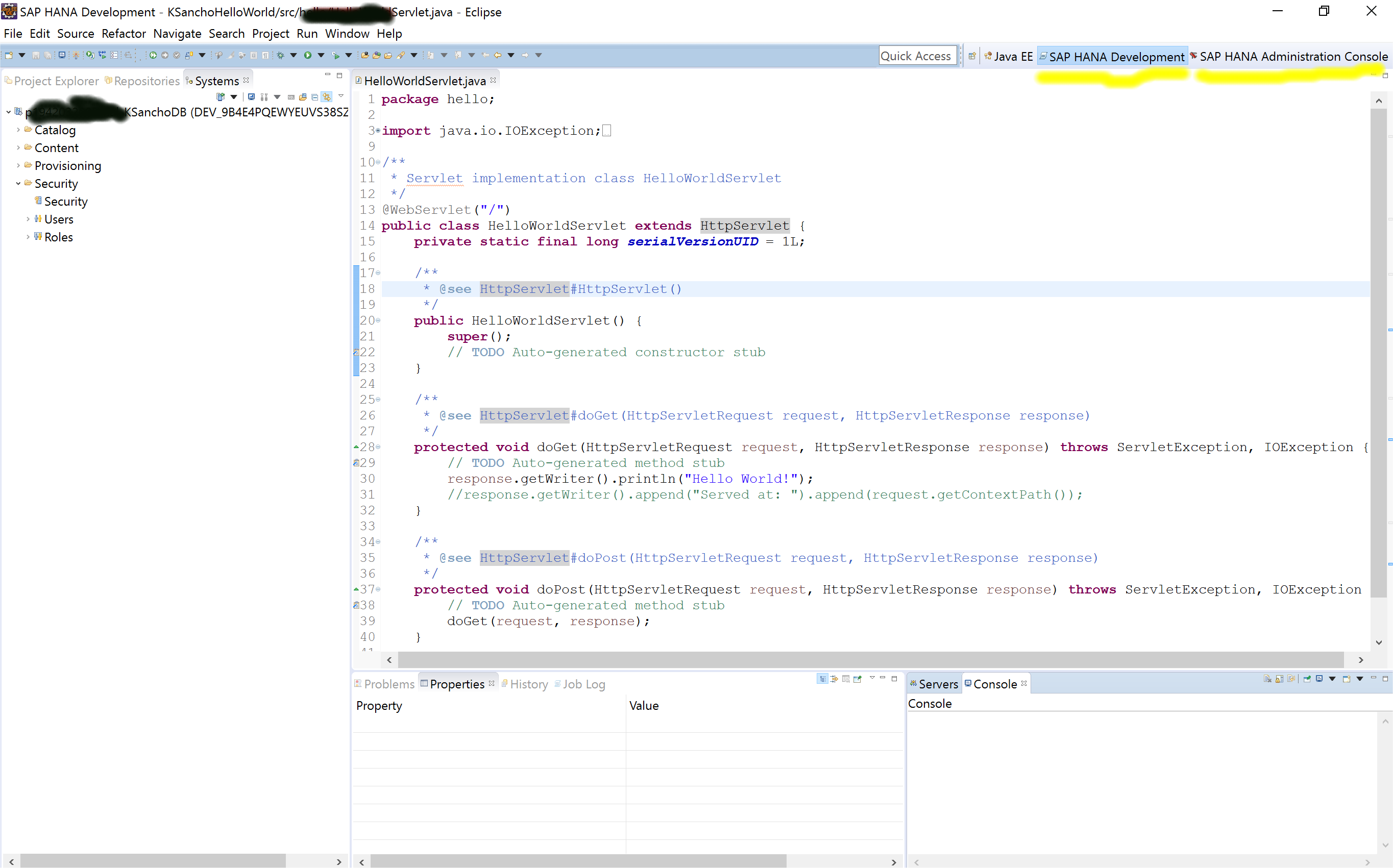Image resolution: width=1393 pixels, height=868 pixels.
Task: Open the Refactor menu
Action: pos(124,33)
